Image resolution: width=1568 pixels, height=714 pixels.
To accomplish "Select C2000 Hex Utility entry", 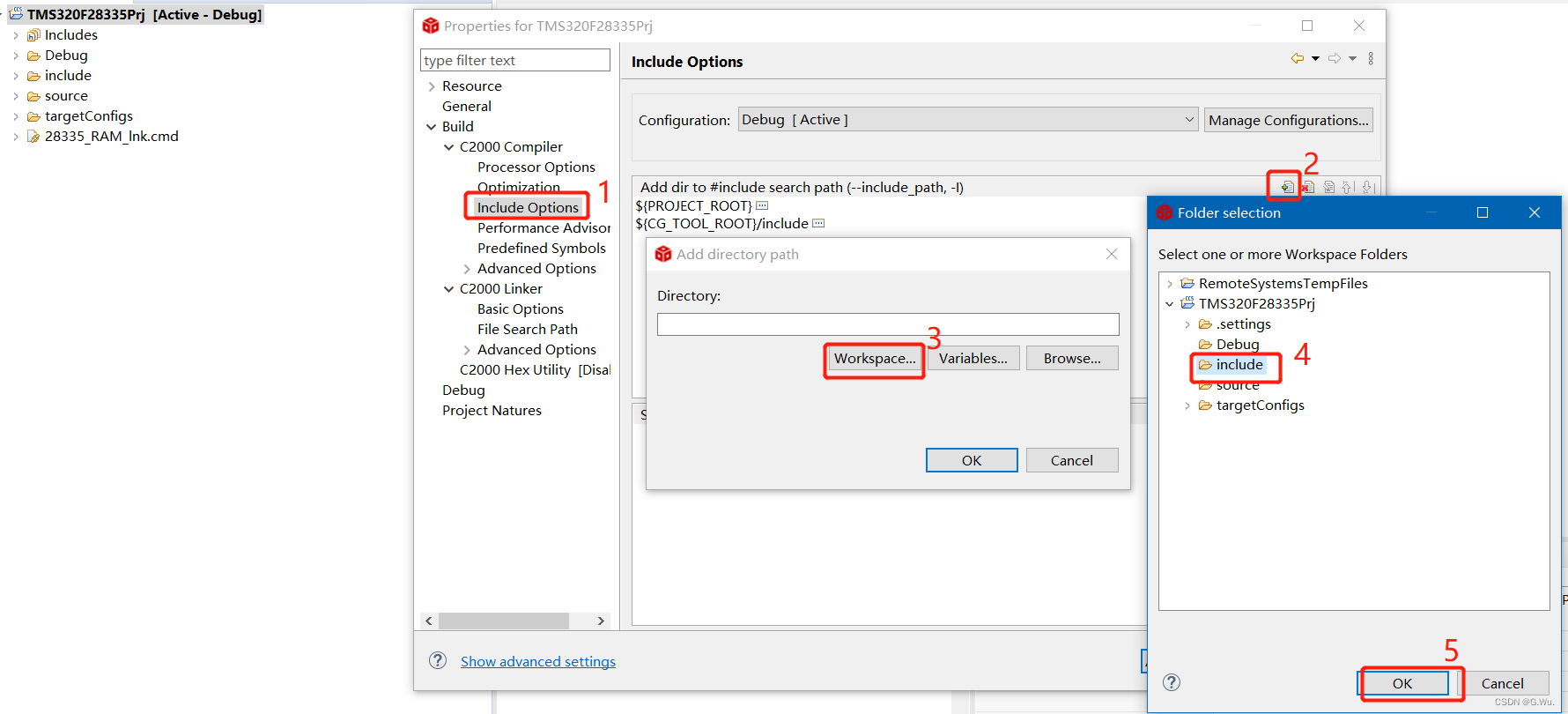I will 535,369.
